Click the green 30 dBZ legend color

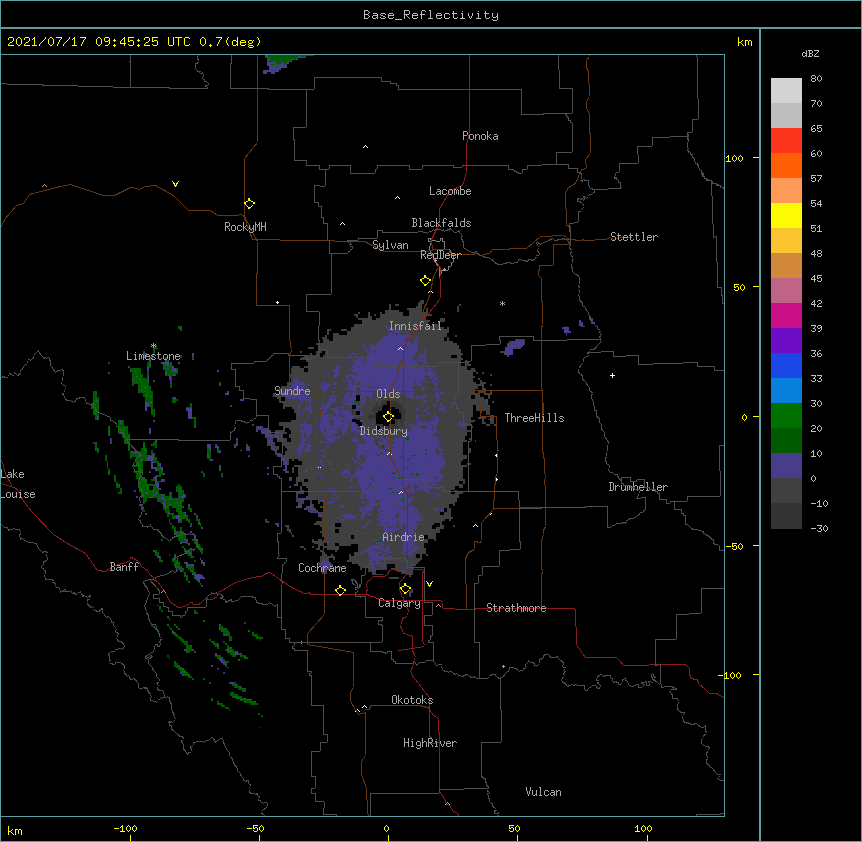pyautogui.click(x=786, y=416)
